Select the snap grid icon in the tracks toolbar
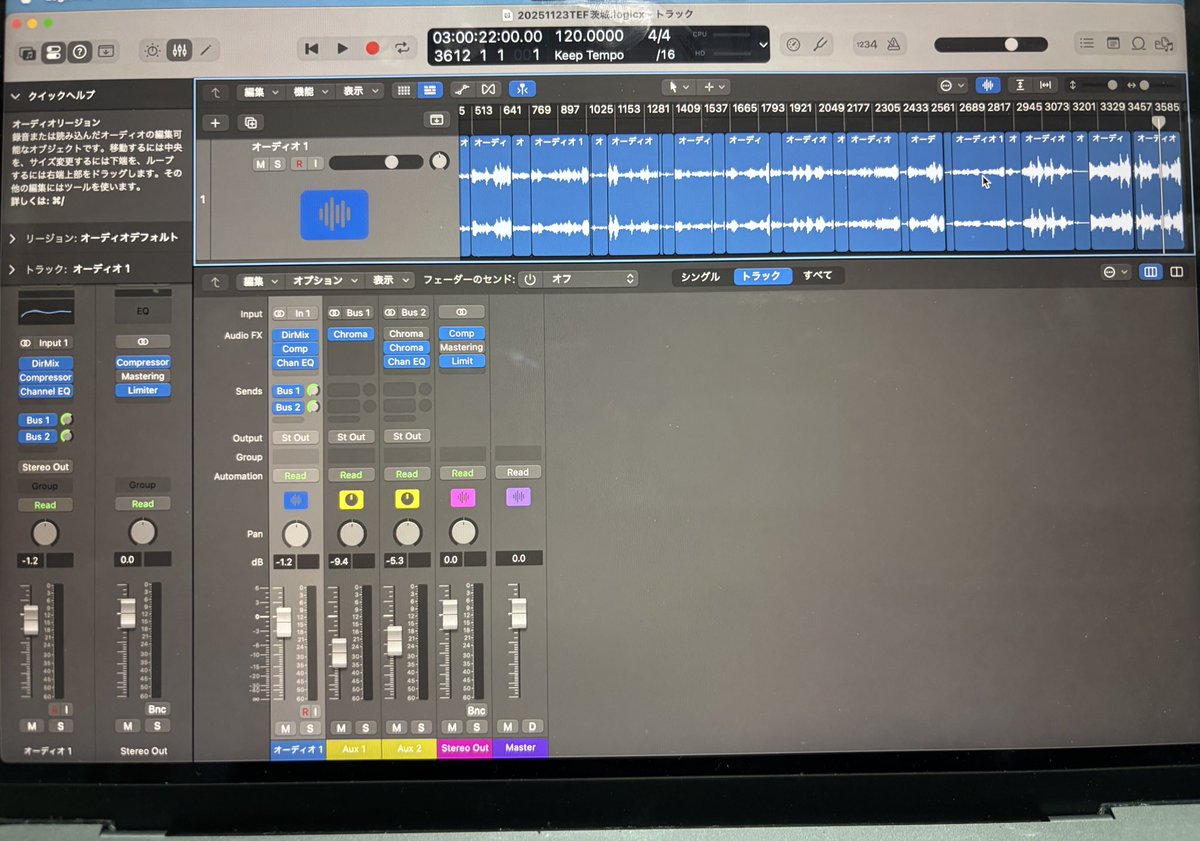 click(x=404, y=90)
